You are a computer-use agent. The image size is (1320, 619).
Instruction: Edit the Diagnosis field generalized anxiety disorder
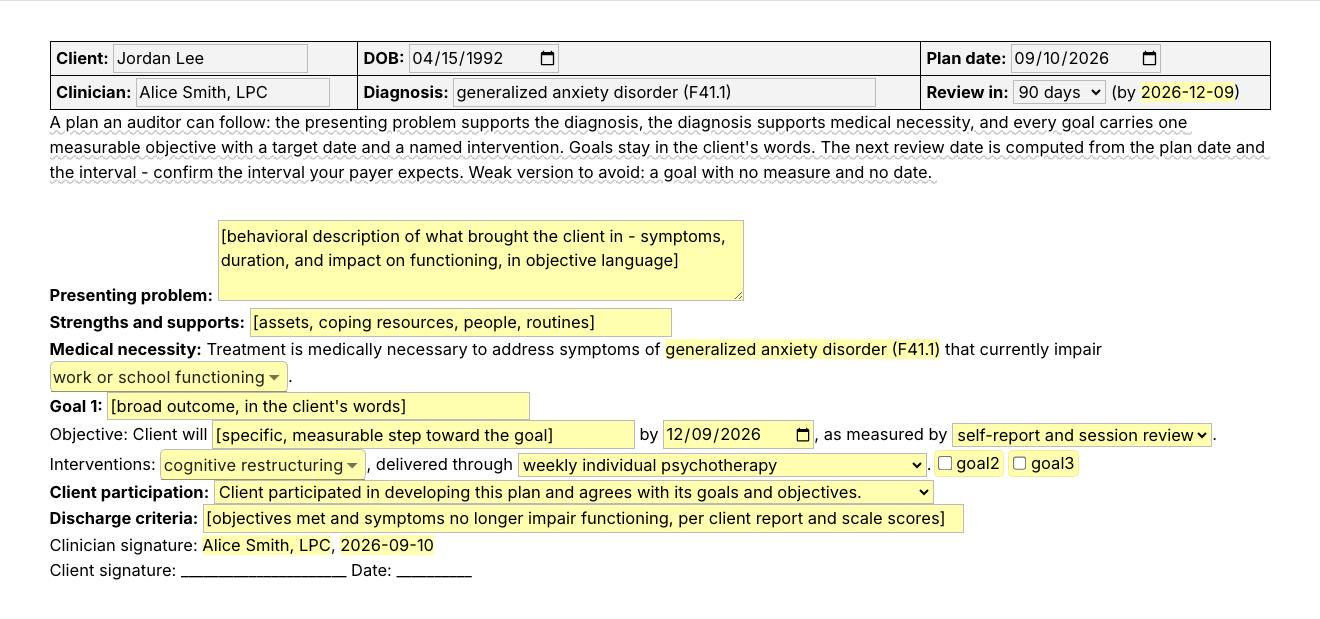click(x=664, y=92)
